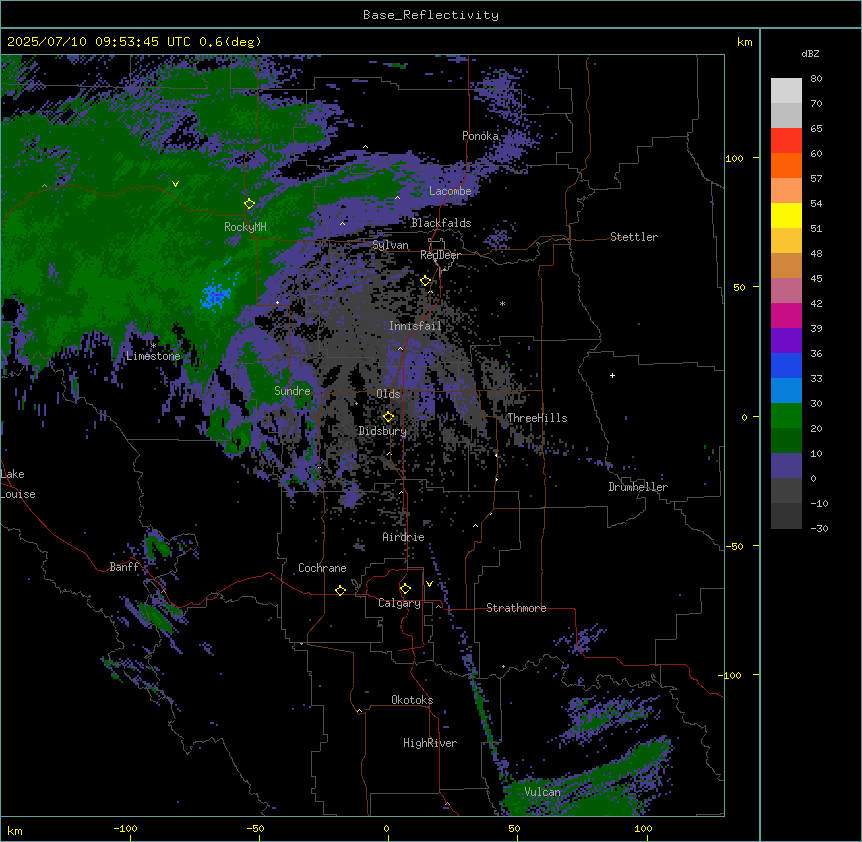Click the Drumheller label
Viewport: 862px width, 842px height.
pos(638,487)
